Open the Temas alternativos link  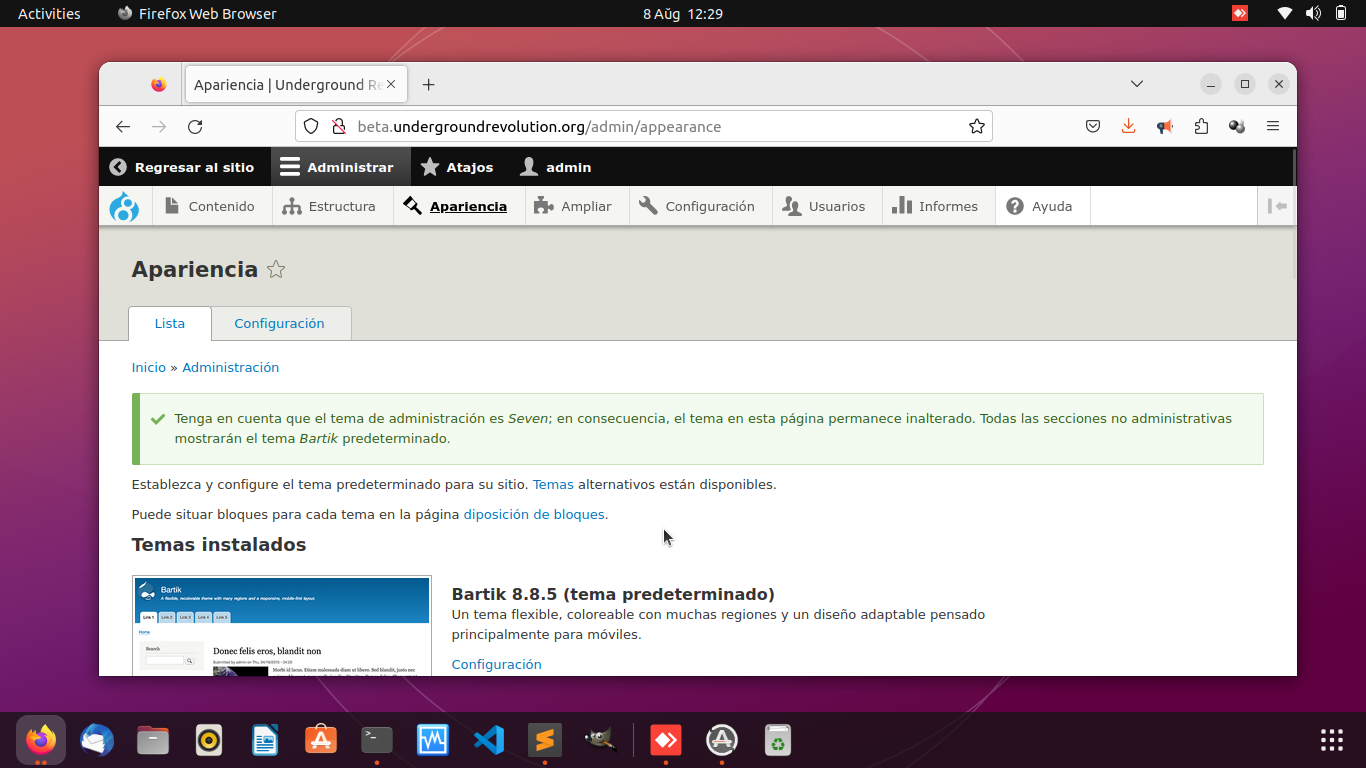[553, 484]
